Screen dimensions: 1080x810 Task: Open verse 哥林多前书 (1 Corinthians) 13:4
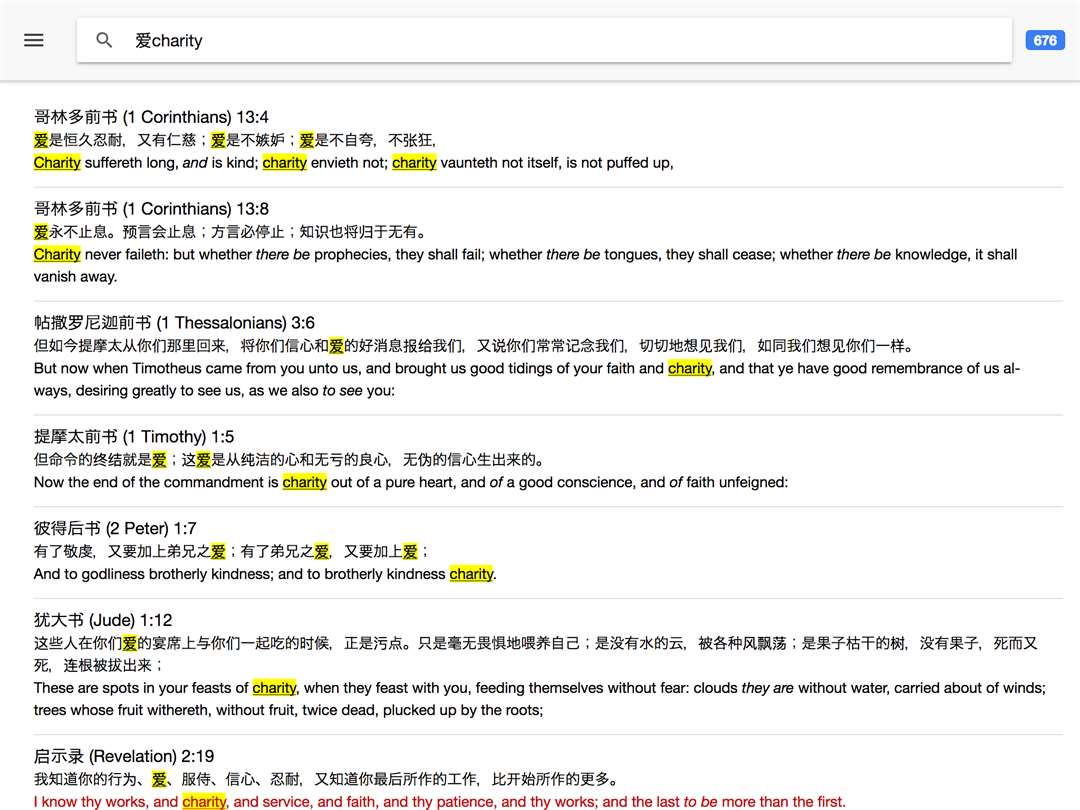pos(151,117)
